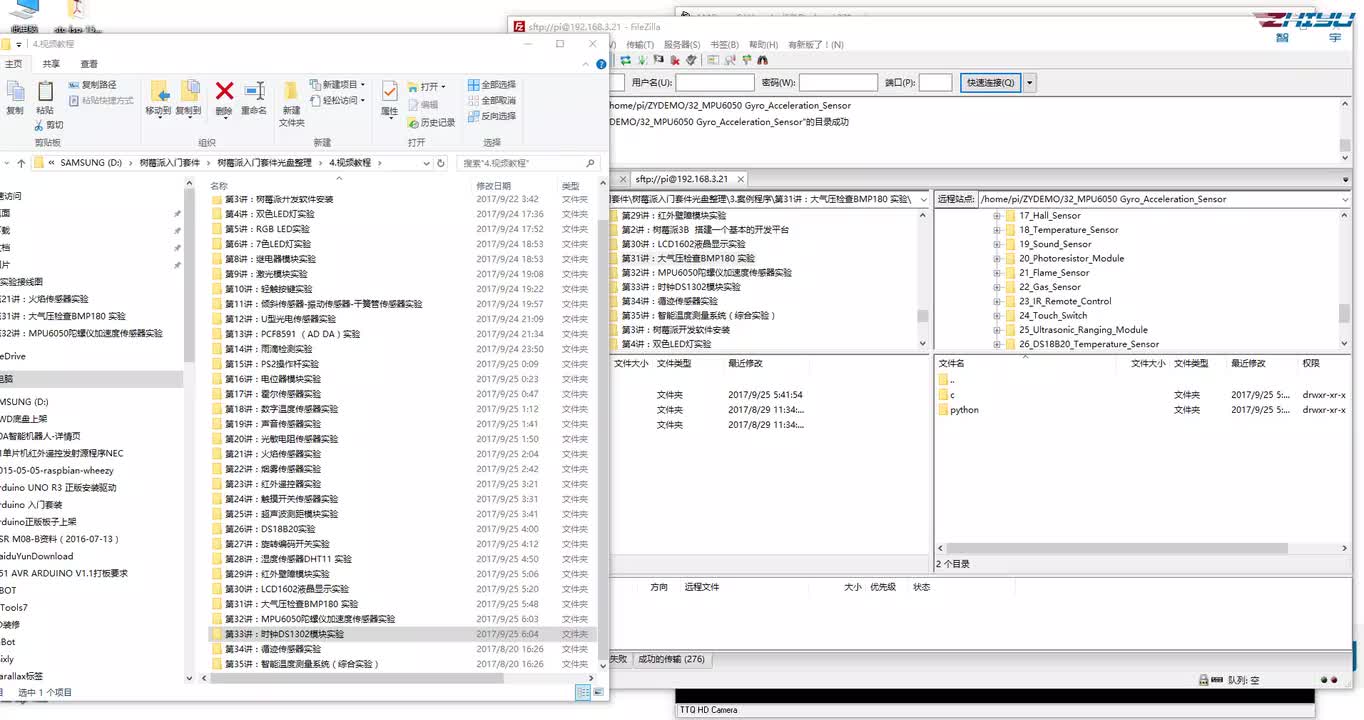Click FileZilla's process queue toolbar icon

(x=641, y=60)
